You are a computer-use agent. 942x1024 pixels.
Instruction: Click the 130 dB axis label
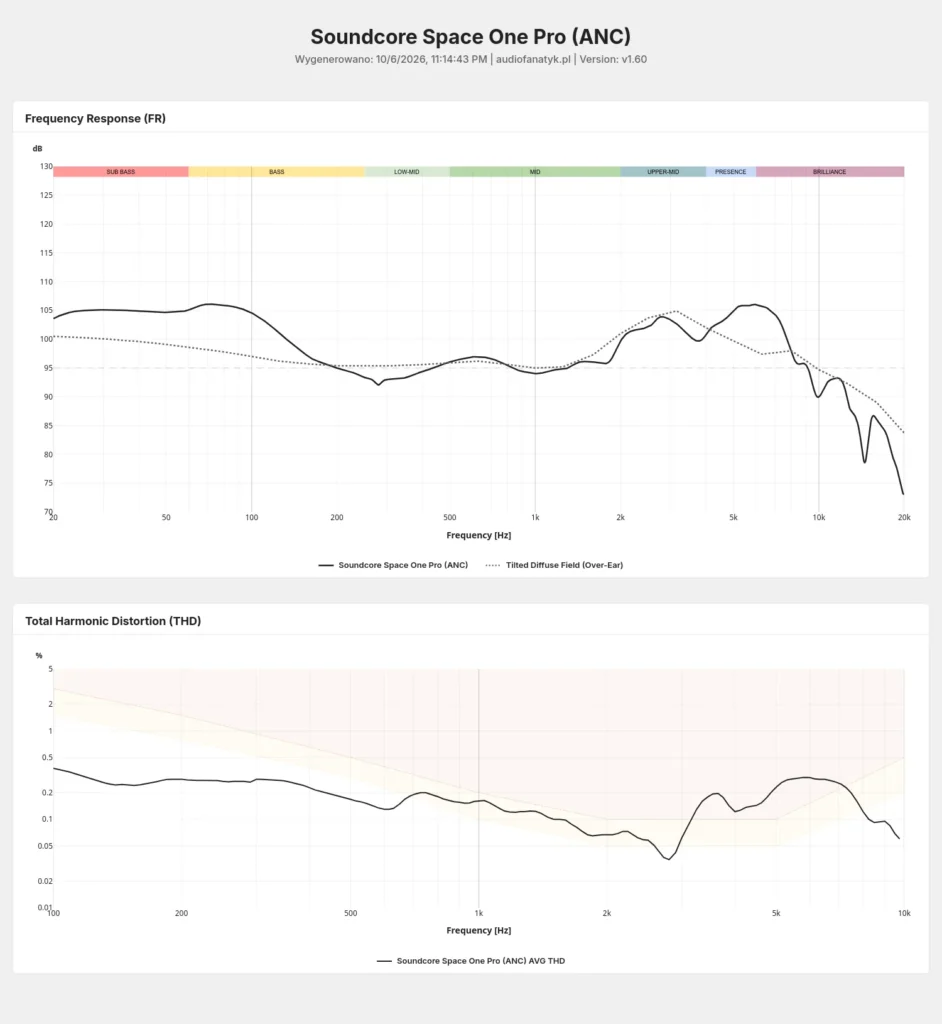click(46, 167)
